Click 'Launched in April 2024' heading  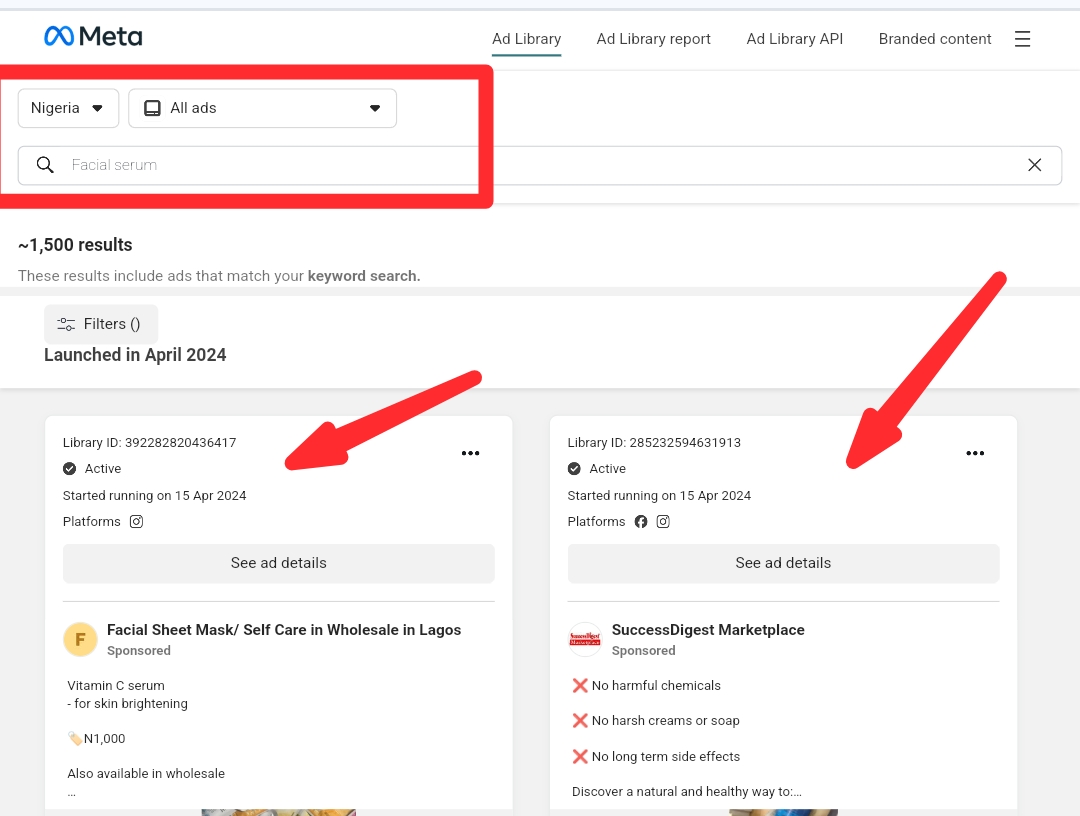point(135,355)
